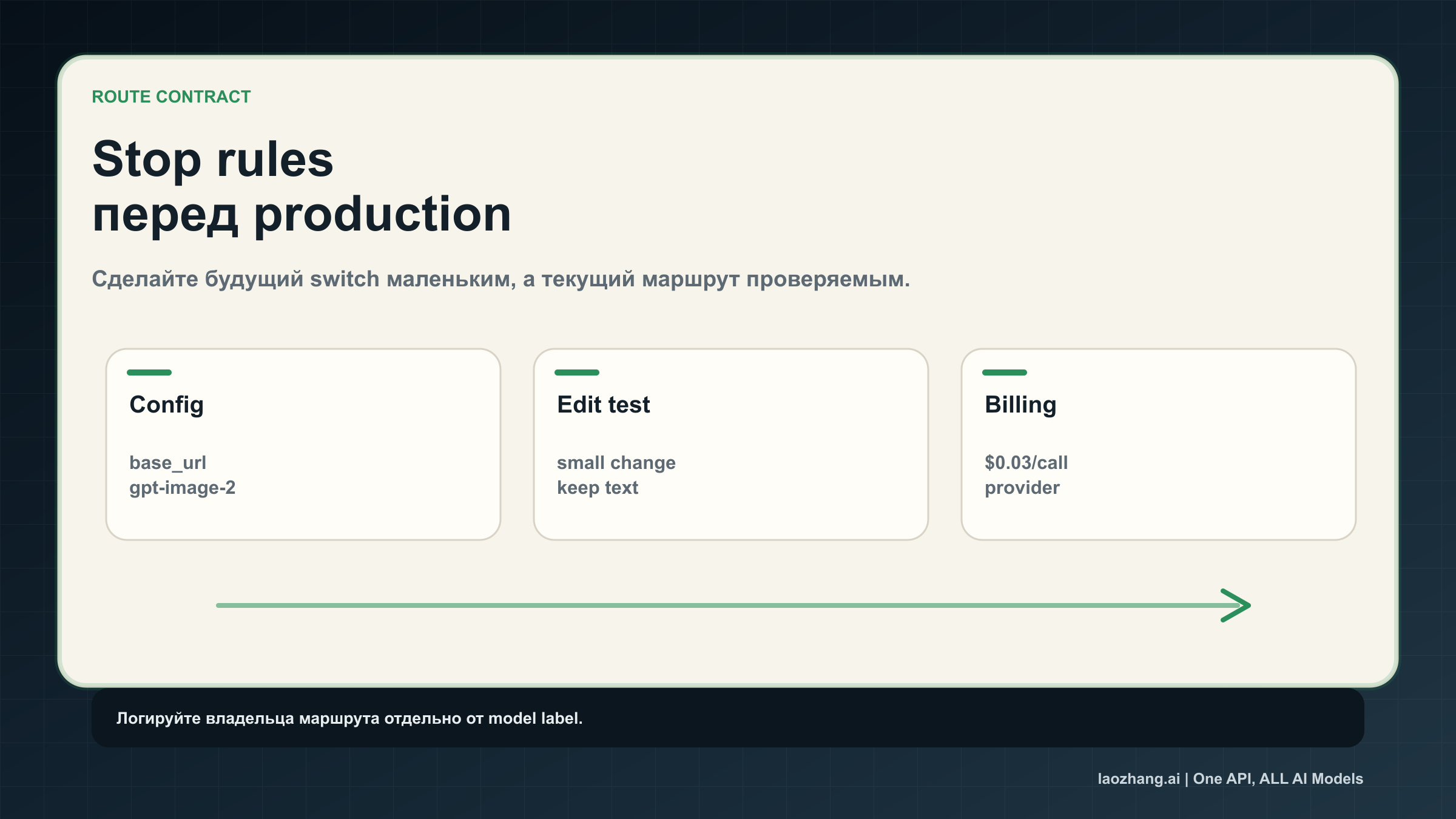1456x819 pixels.
Task: Select the Billing tab heading
Action: tap(1020, 405)
